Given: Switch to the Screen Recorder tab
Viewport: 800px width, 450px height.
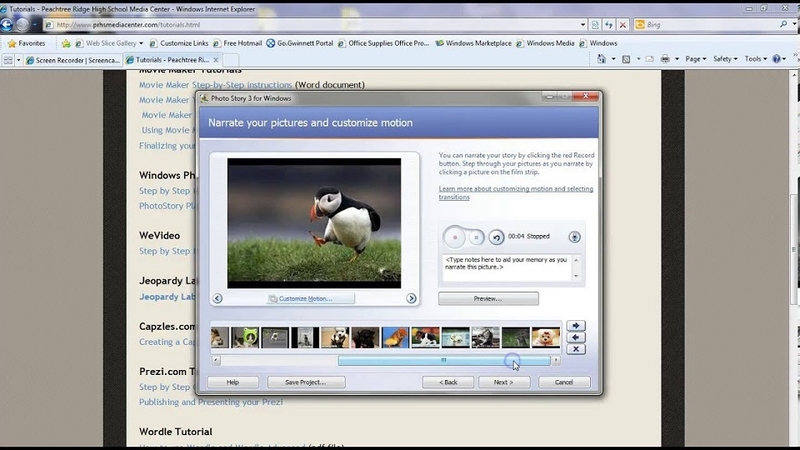Looking at the screenshot, I should 72,60.
